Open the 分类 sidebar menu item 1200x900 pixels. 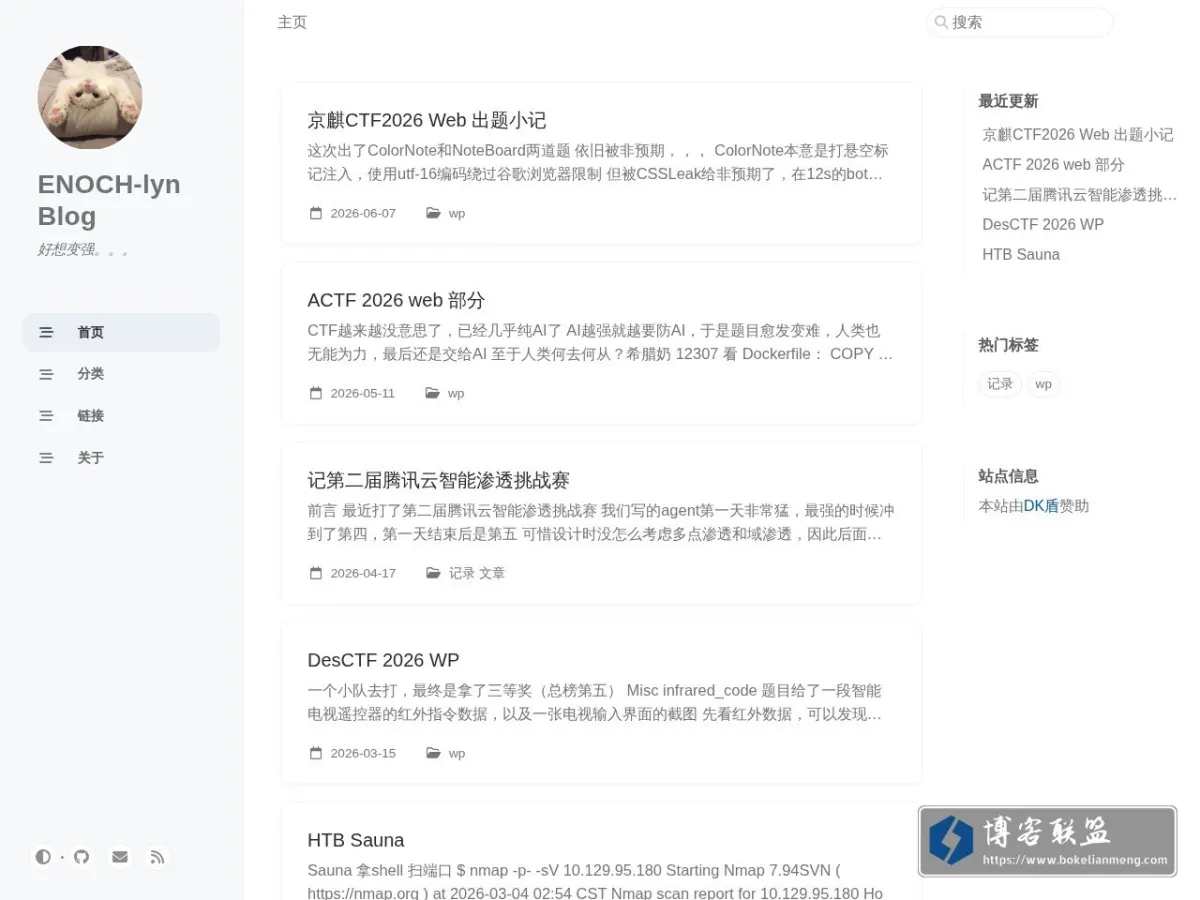point(121,374)
